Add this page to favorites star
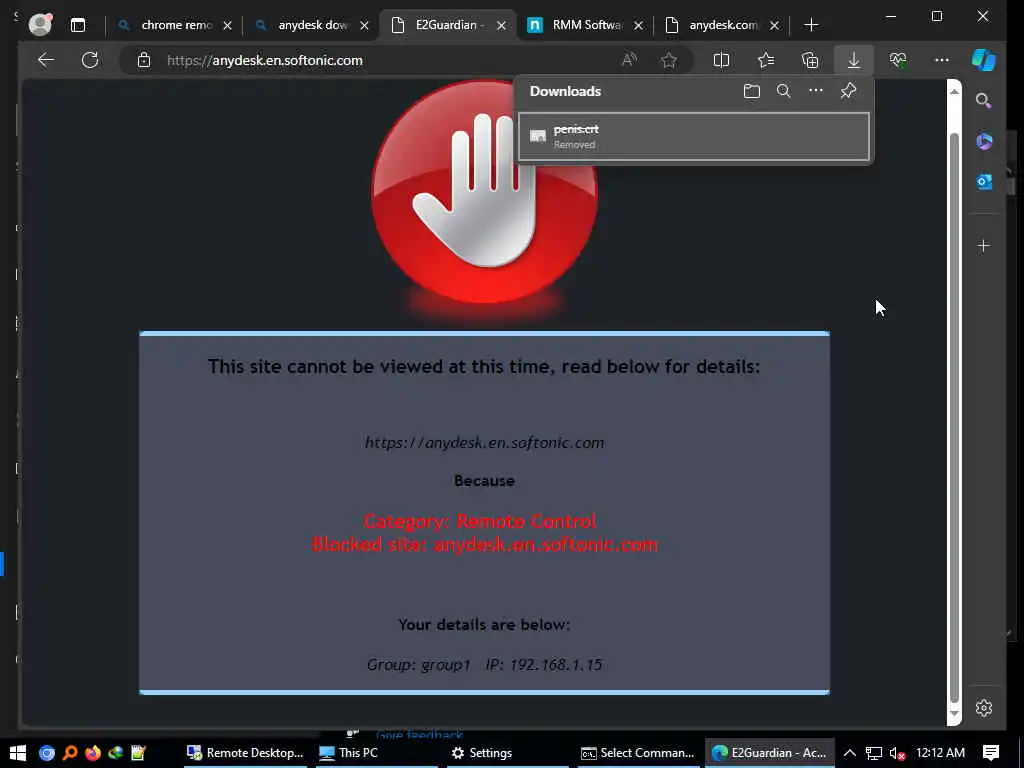This screenshot has height=768, width=1024. tap(669, 60)
